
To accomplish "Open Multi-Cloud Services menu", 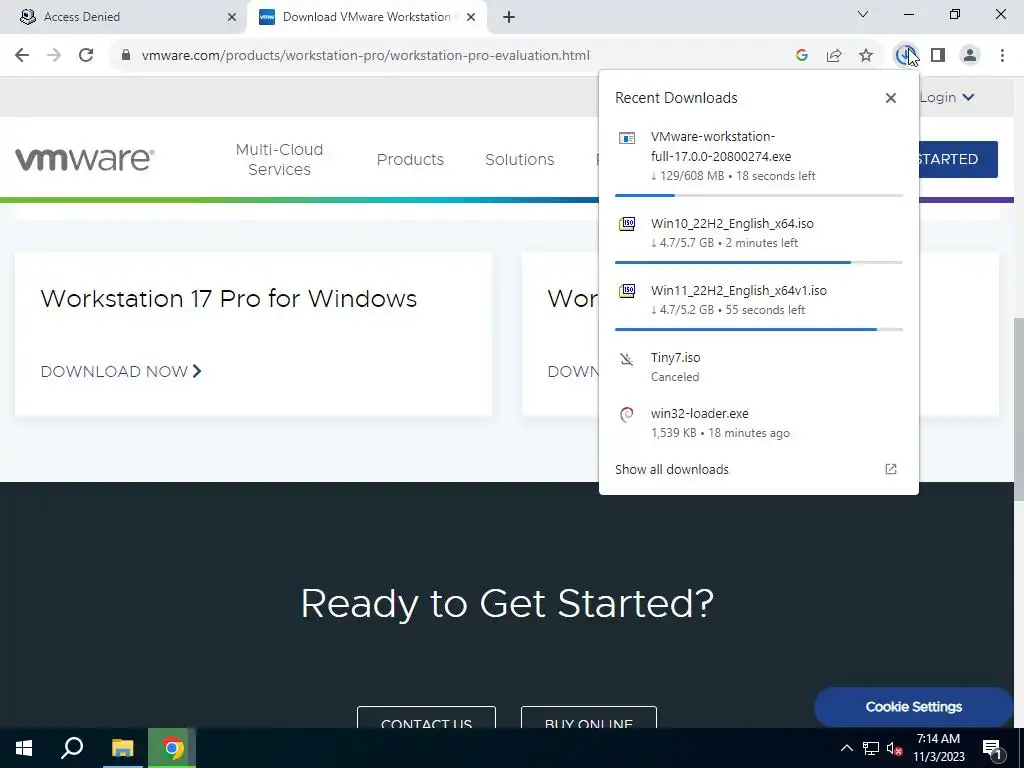I will (x=280, y=159).
